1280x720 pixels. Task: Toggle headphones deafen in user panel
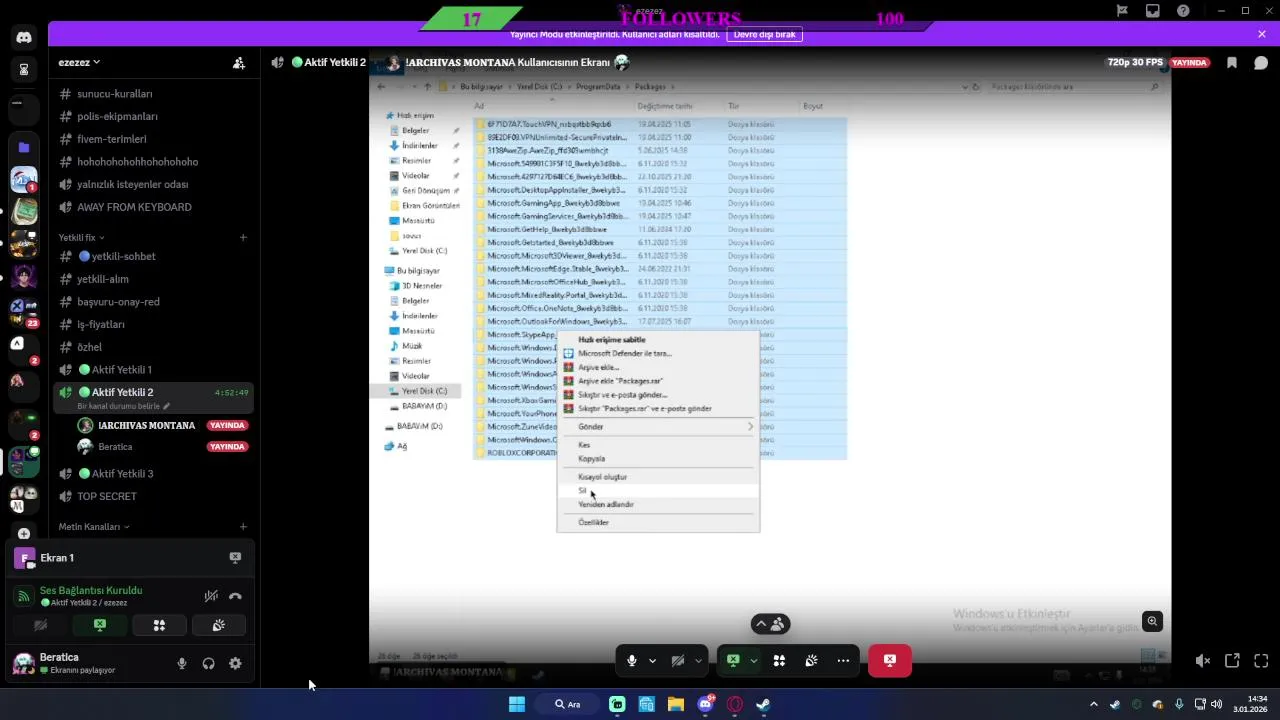coord(208,663)
